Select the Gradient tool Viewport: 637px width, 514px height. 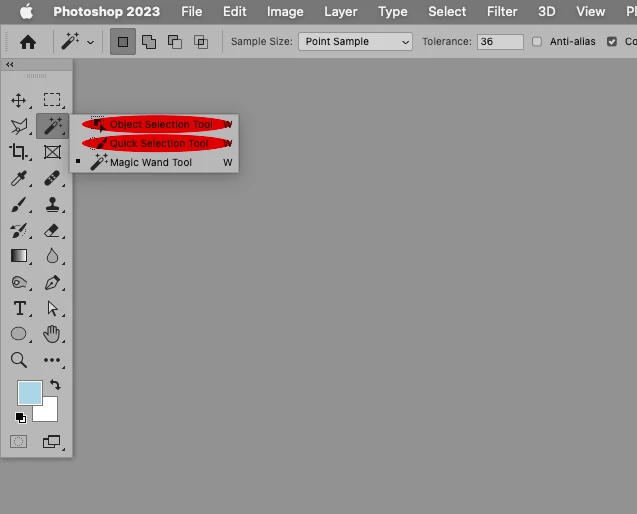coord(19,256)
